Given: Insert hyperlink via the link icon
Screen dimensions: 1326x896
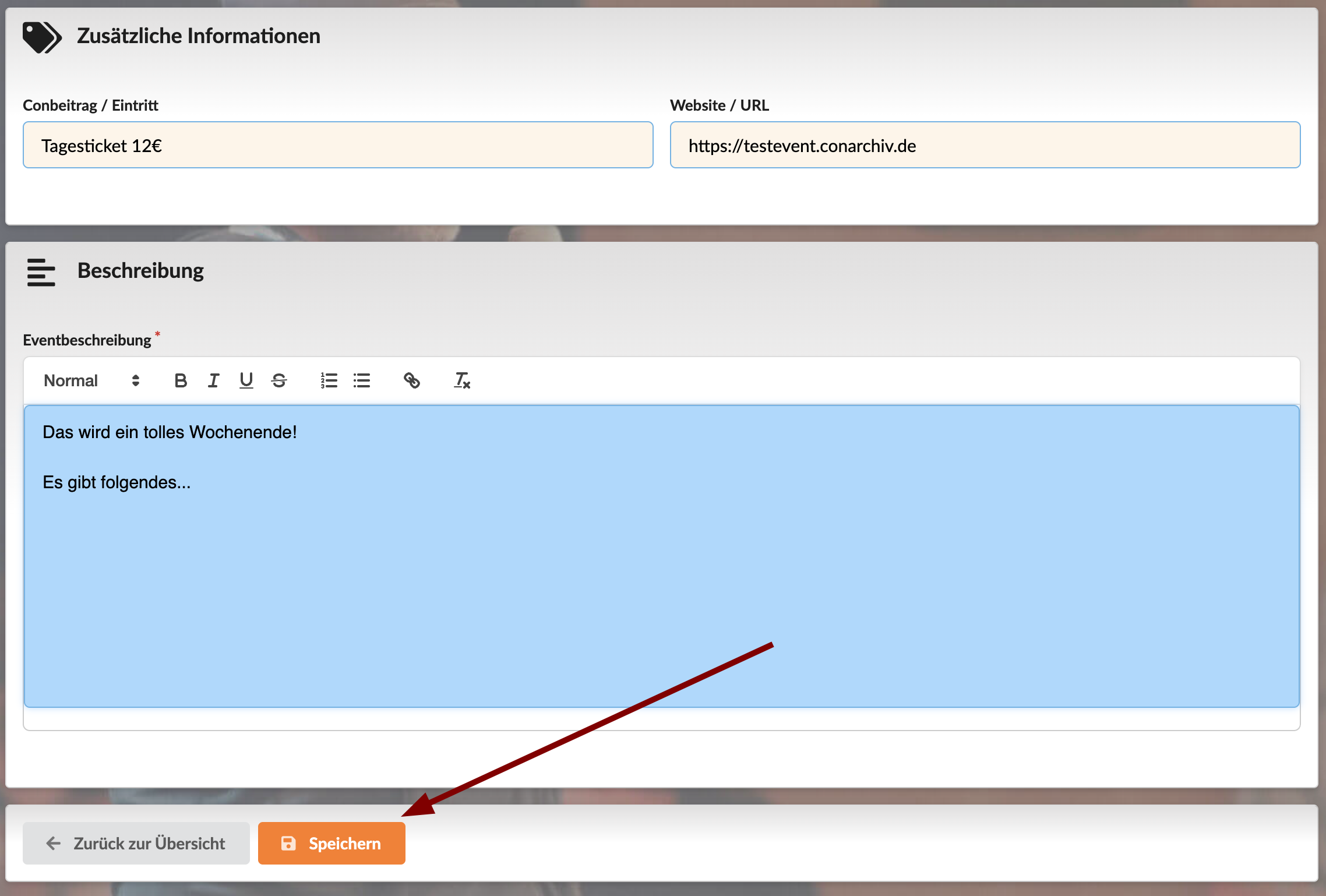Looking at the screenshot, I should (x=412, y=381).
